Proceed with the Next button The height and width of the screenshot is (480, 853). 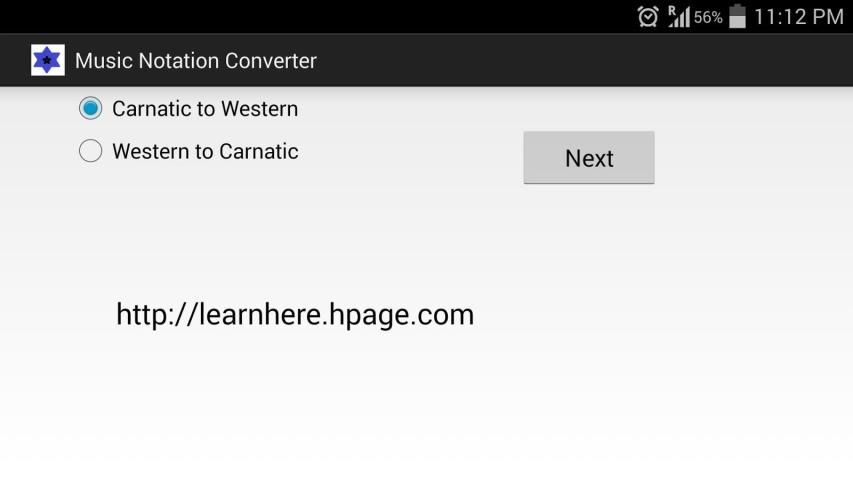tap(589, 157)
